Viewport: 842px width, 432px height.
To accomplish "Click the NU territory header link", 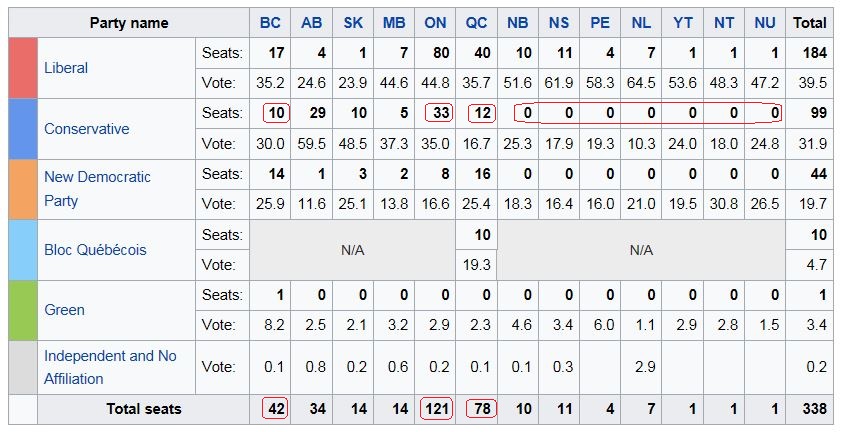I will pos(766,23).
